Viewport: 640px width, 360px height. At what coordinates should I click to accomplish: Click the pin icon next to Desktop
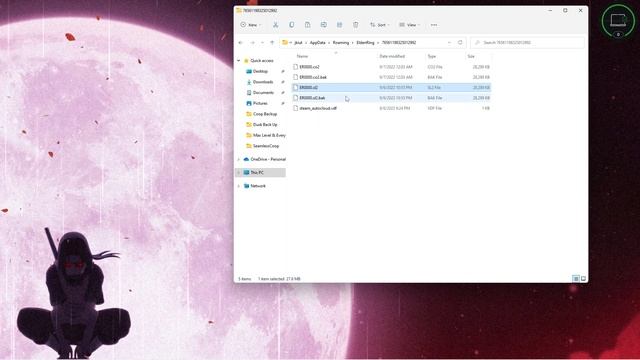[x=282, y=71]
